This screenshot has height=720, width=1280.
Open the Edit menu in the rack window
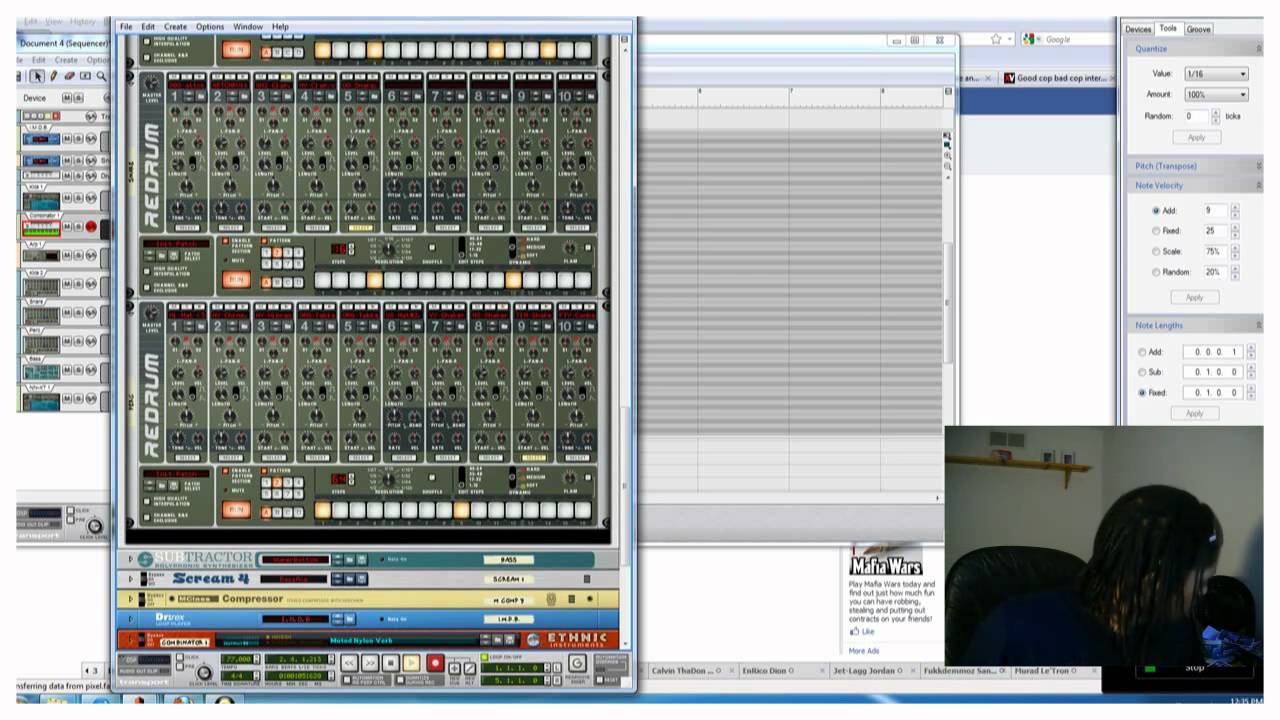tap(148, 27)
